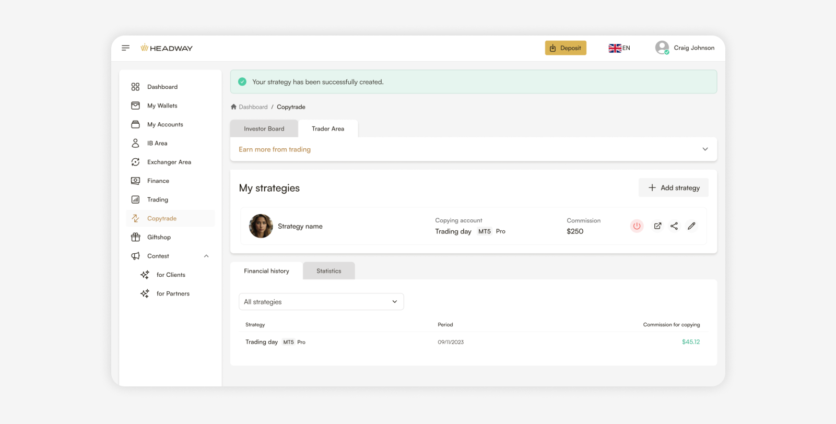Click the strategy profile avatar thumbnail
This screenshot has height=424, width=836.
[260, 226]
